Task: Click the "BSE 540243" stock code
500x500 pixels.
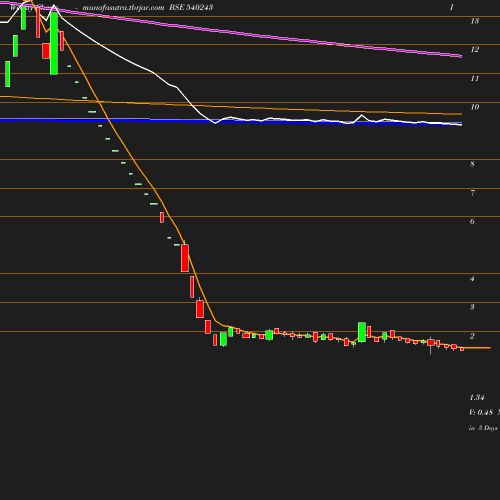Action: point(191,7)
